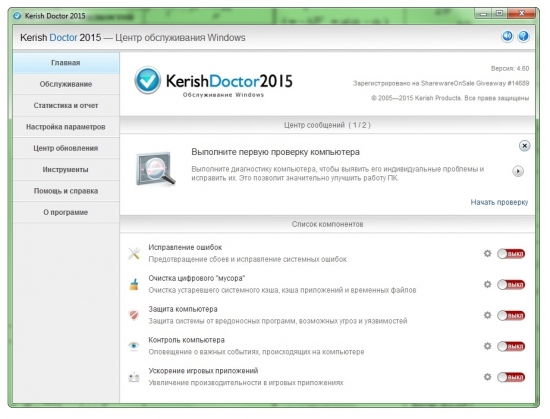550x419 pixels.
Task: Click the title bar Kerish Doctor icon
Action: [x=17, y=16]
